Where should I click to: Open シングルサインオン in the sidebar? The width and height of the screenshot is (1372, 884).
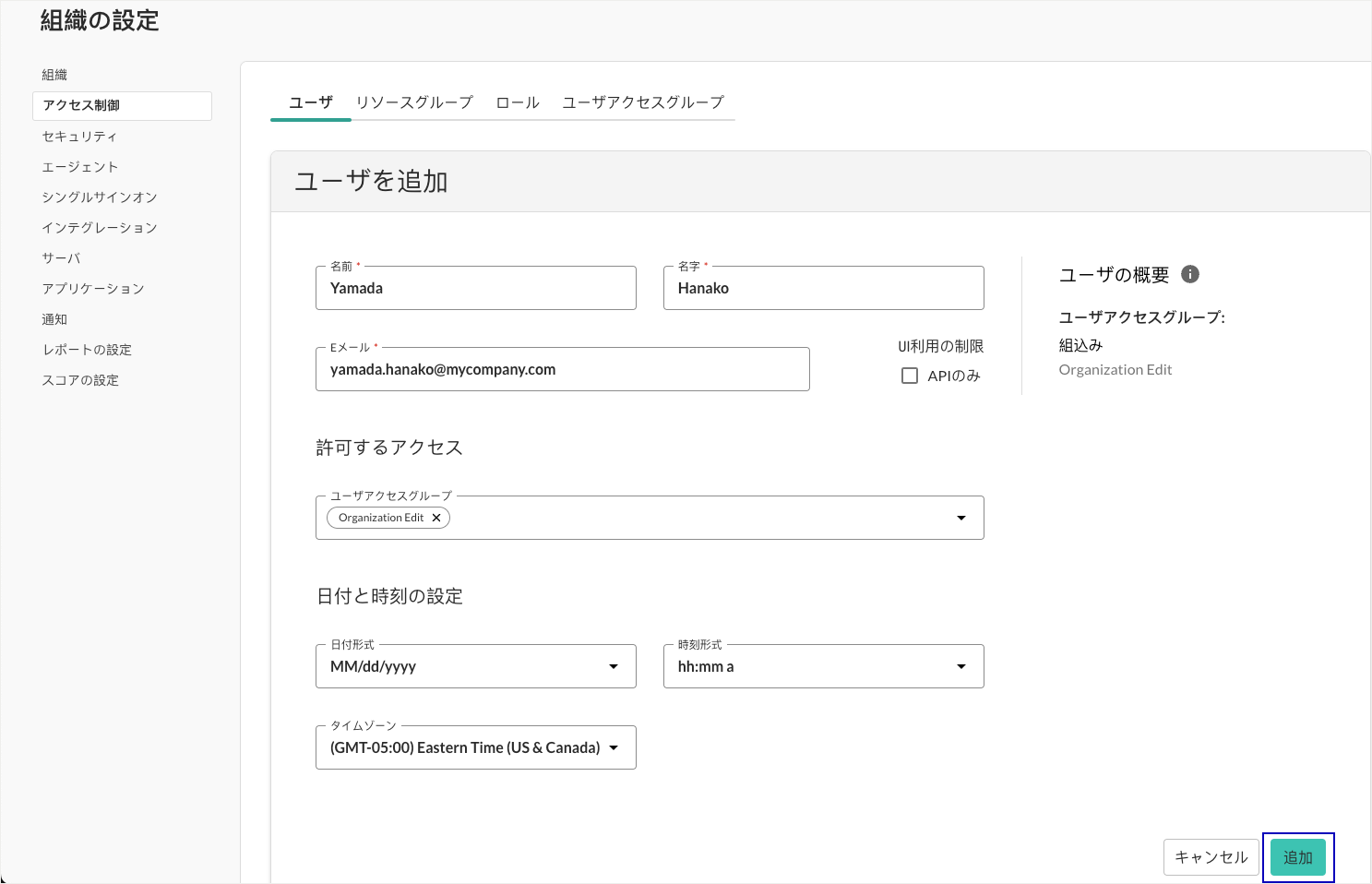(x=100, y=197)
